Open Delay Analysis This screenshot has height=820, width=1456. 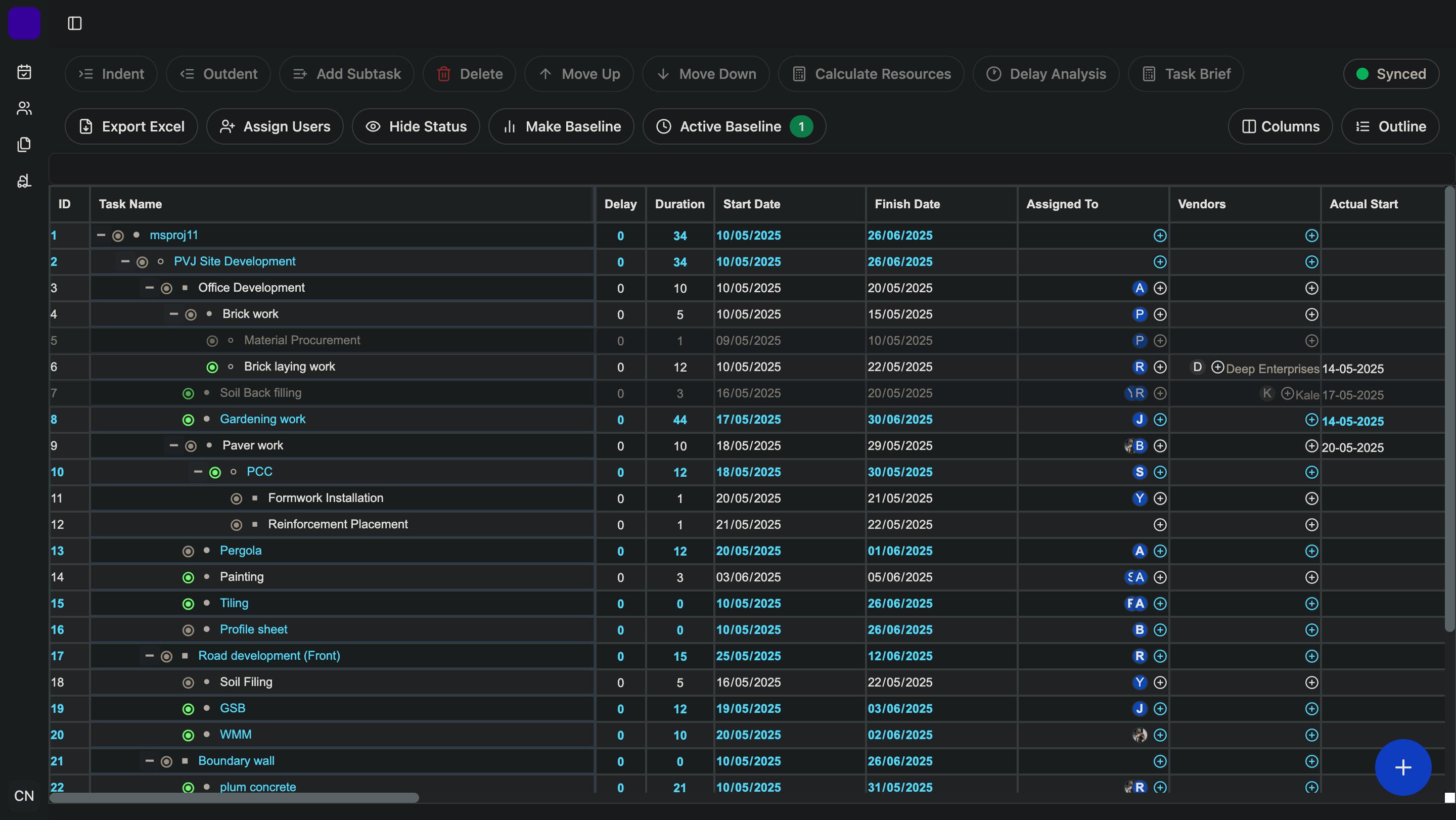1045,74
